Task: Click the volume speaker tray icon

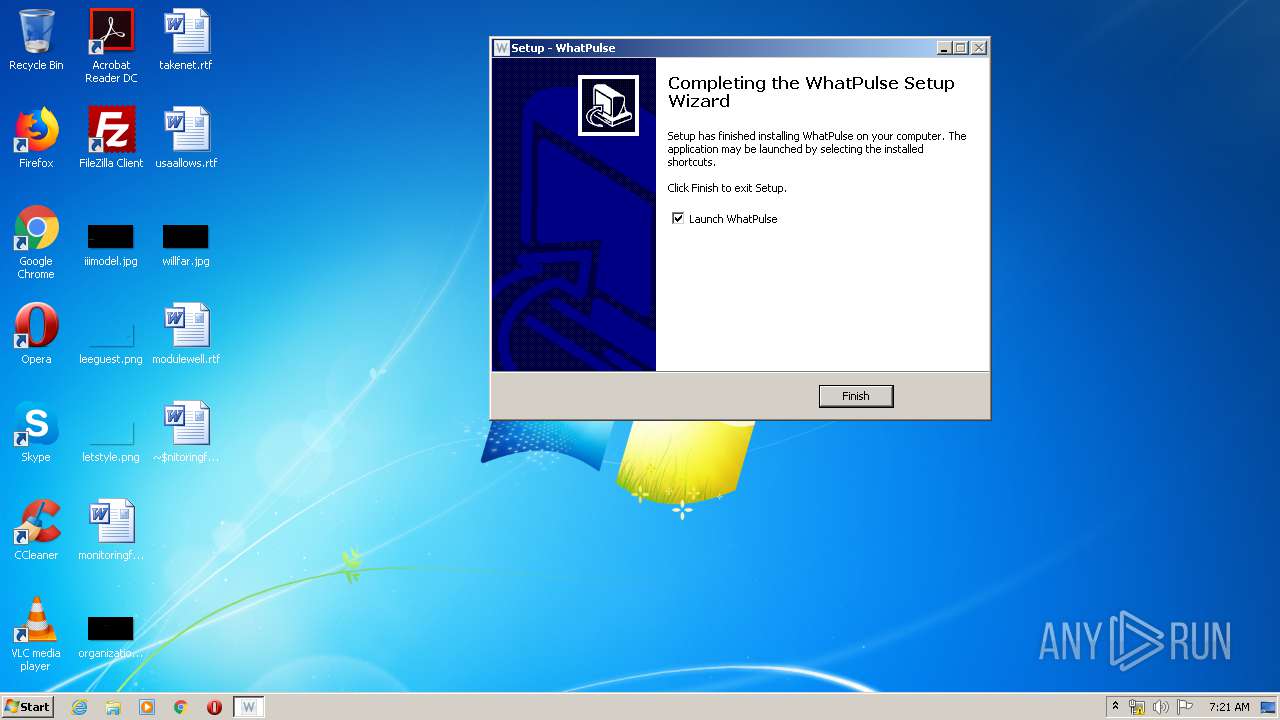Action: 1161,707
